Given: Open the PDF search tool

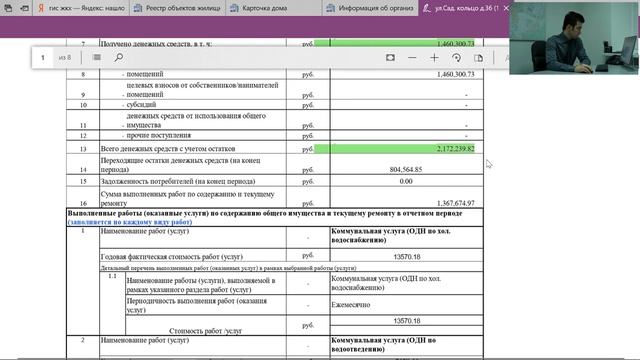Looking at the screenshot, I should [x=119, y=58].
